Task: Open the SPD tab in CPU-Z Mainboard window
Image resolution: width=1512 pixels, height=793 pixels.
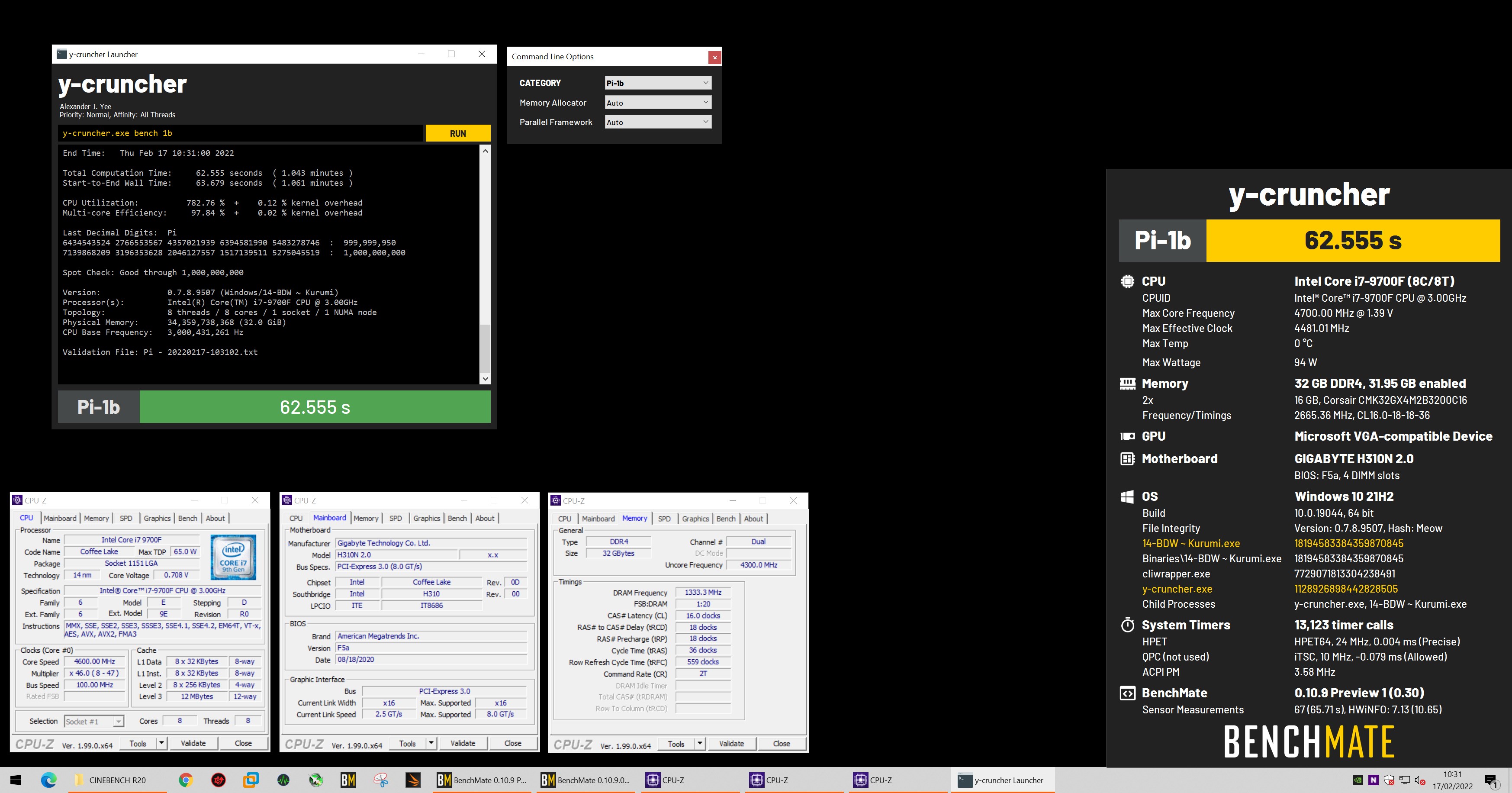Action: pyautogui.click(x=396, y=518)
